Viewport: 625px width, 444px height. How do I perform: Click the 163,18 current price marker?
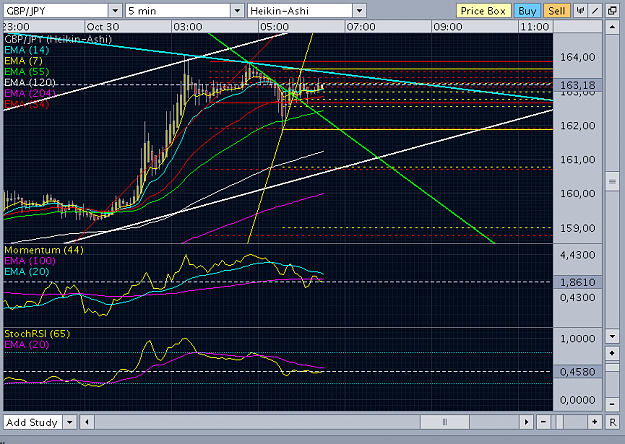[x=578, y=85]
